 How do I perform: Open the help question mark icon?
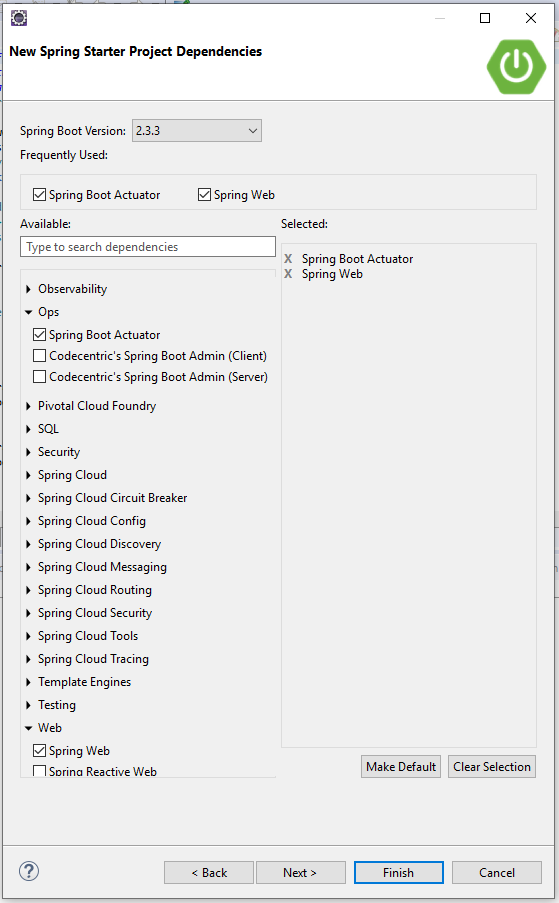tap(29, 871)
